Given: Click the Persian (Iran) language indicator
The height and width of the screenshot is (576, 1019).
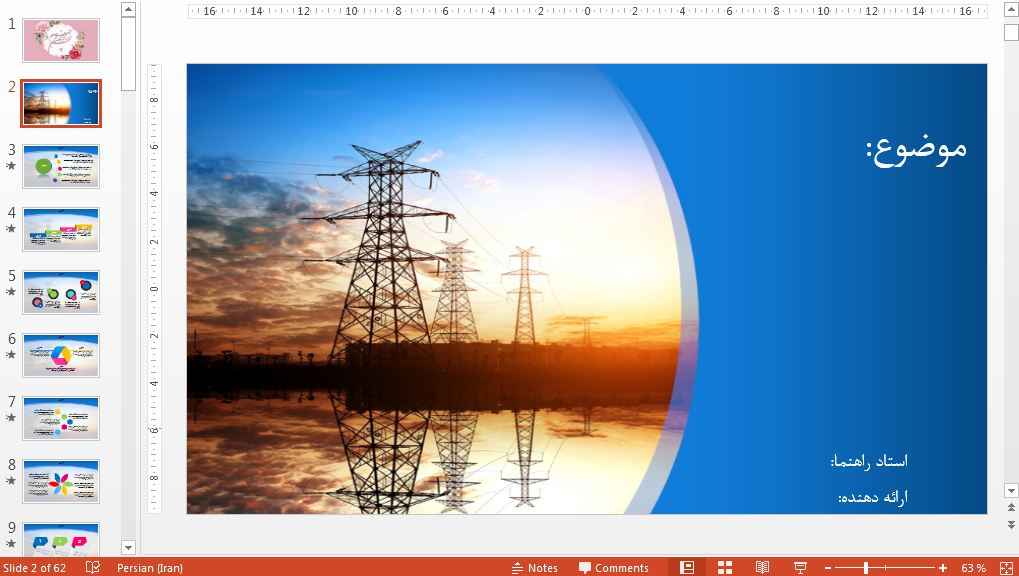Looking at the screenshot, I should (150, 568).
